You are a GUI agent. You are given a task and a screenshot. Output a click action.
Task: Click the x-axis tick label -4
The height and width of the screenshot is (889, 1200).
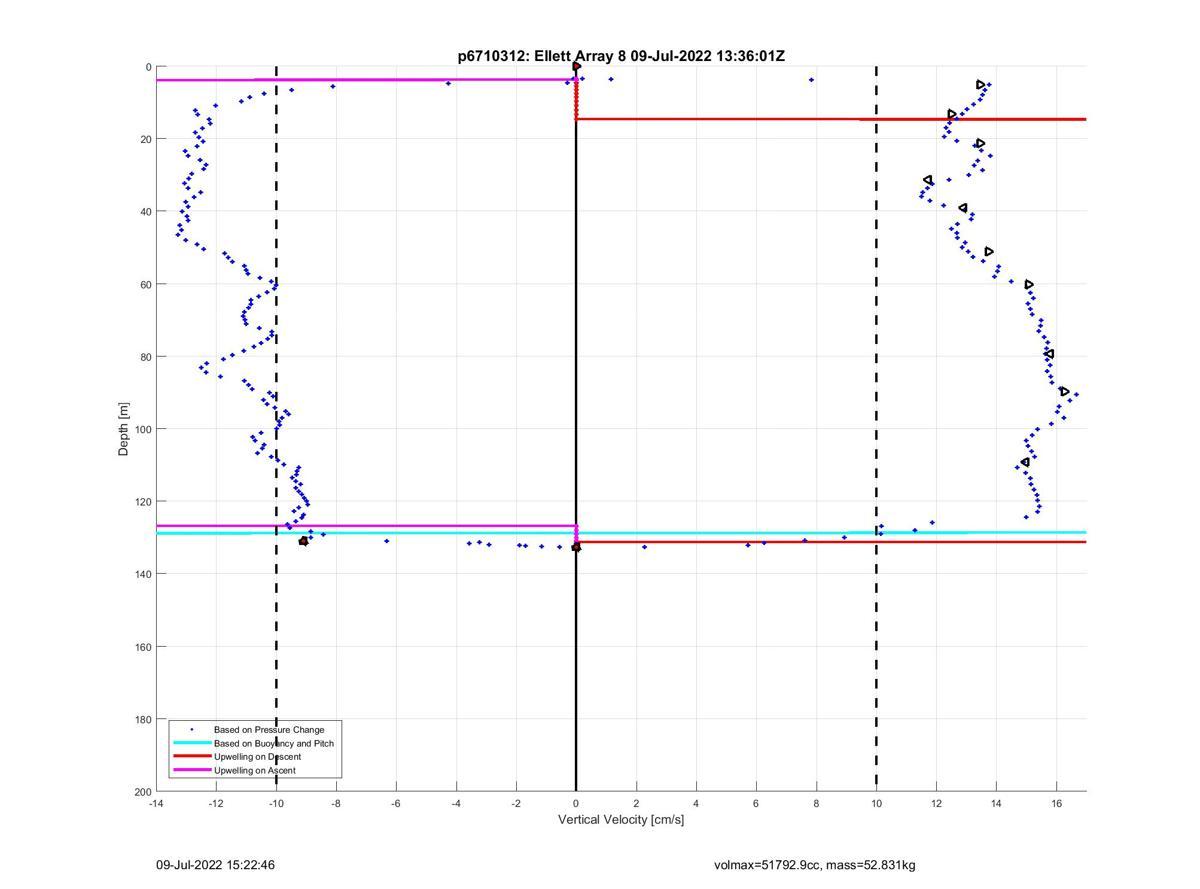(456, 803)
